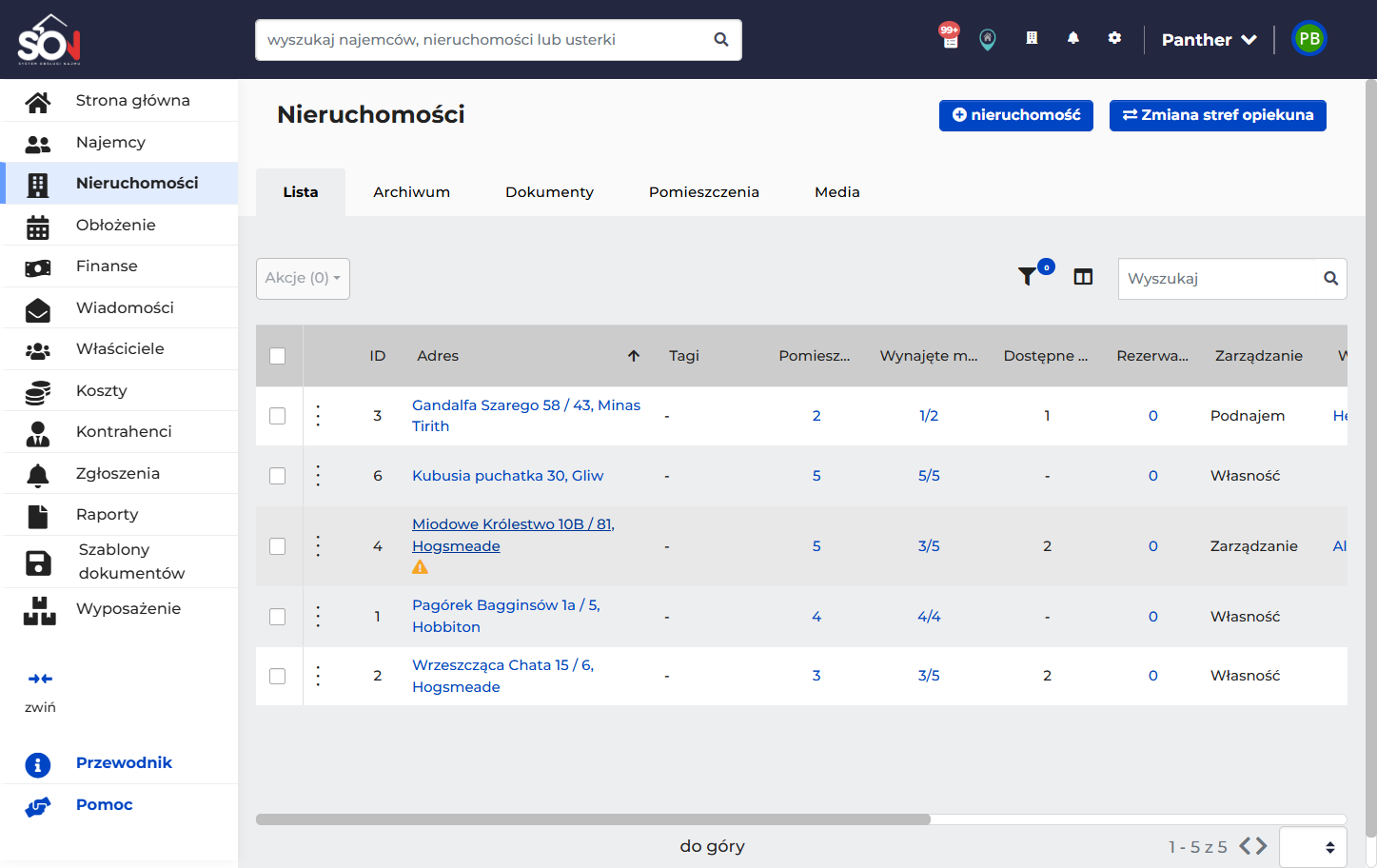
Task: Click the vertical page scrollbar on the right edge
Action: pos(1371,457)
